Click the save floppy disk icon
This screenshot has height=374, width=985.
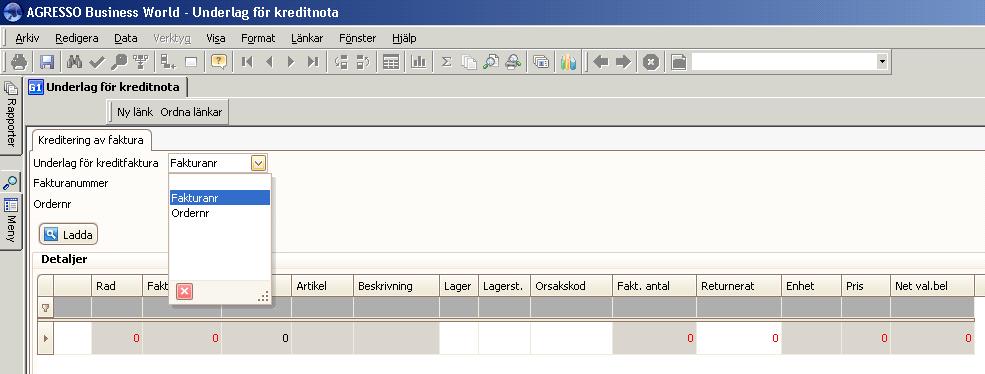pos(46,62)
